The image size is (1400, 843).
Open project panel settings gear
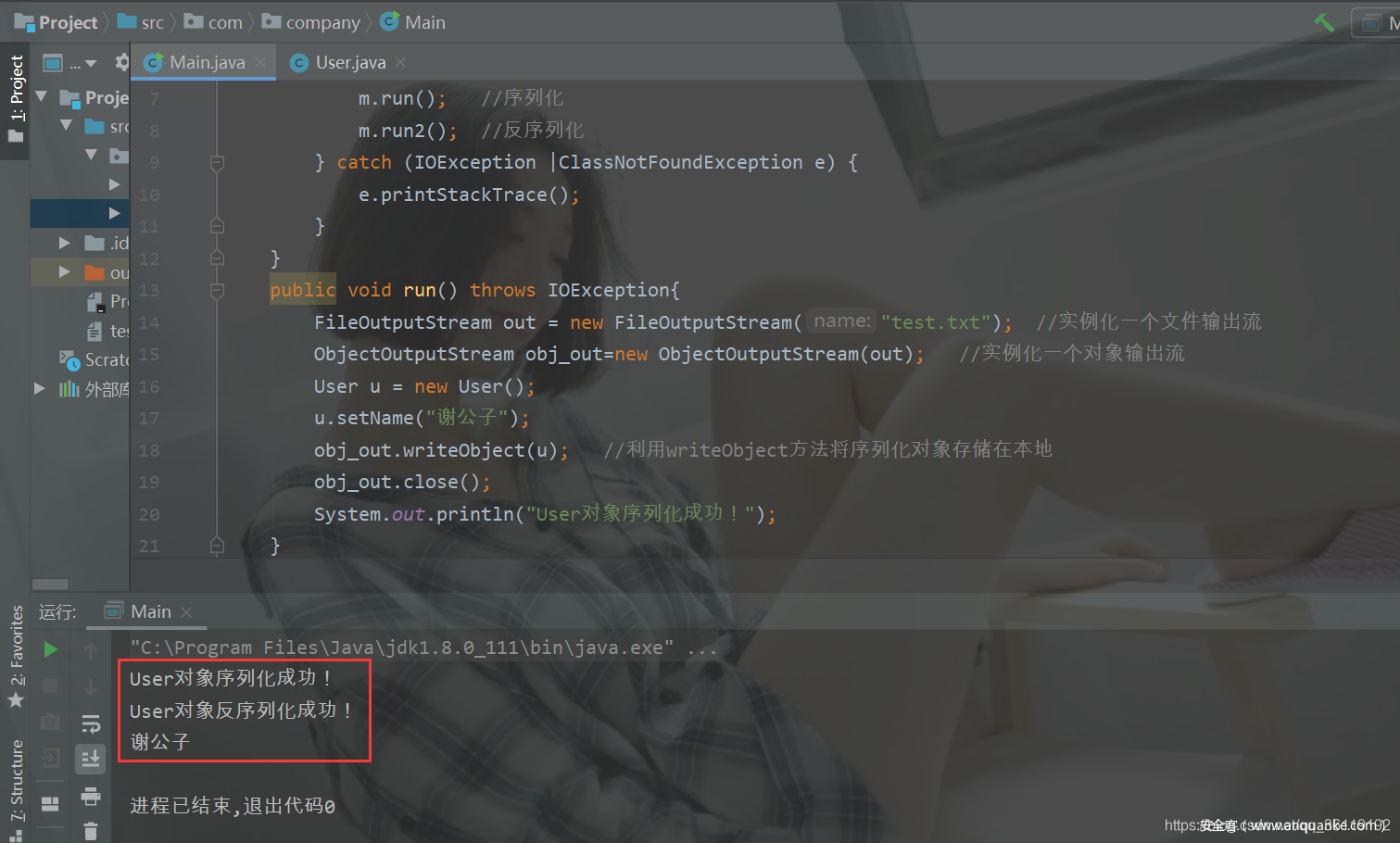pos(121,62)
